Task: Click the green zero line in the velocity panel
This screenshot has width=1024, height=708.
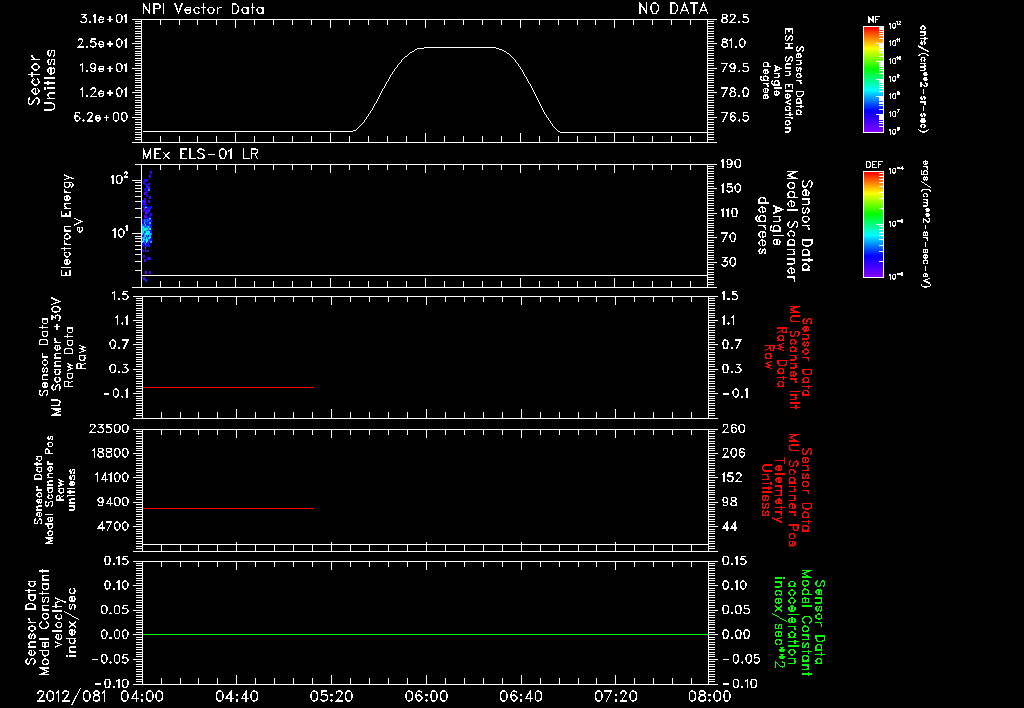Action: pyautogui.click(x=425, y=634)
